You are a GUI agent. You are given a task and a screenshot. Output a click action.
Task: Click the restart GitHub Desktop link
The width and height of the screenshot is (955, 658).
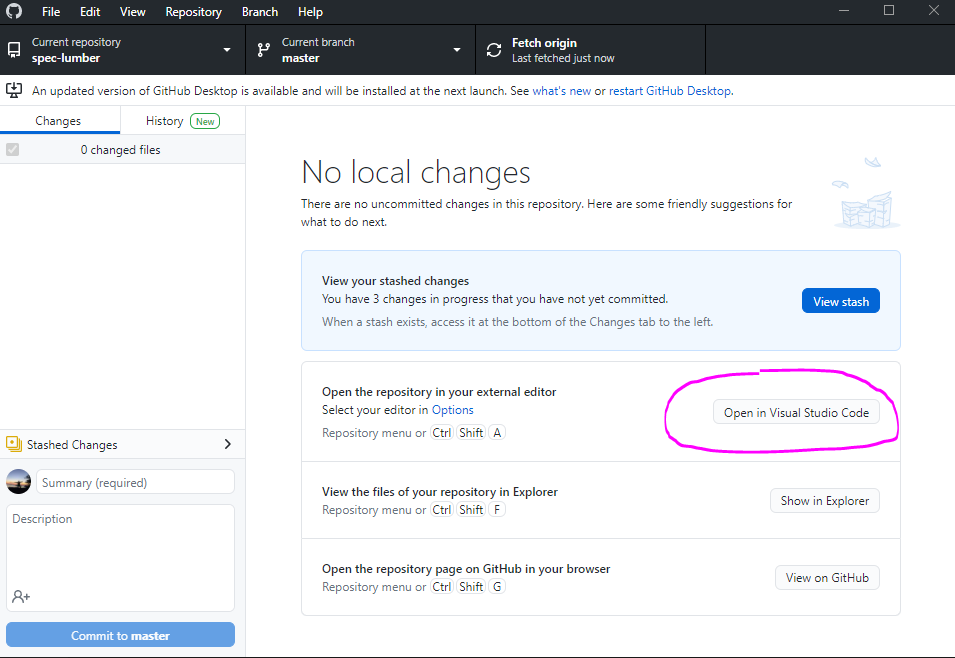pyautogui.click(x=669, y=90)
